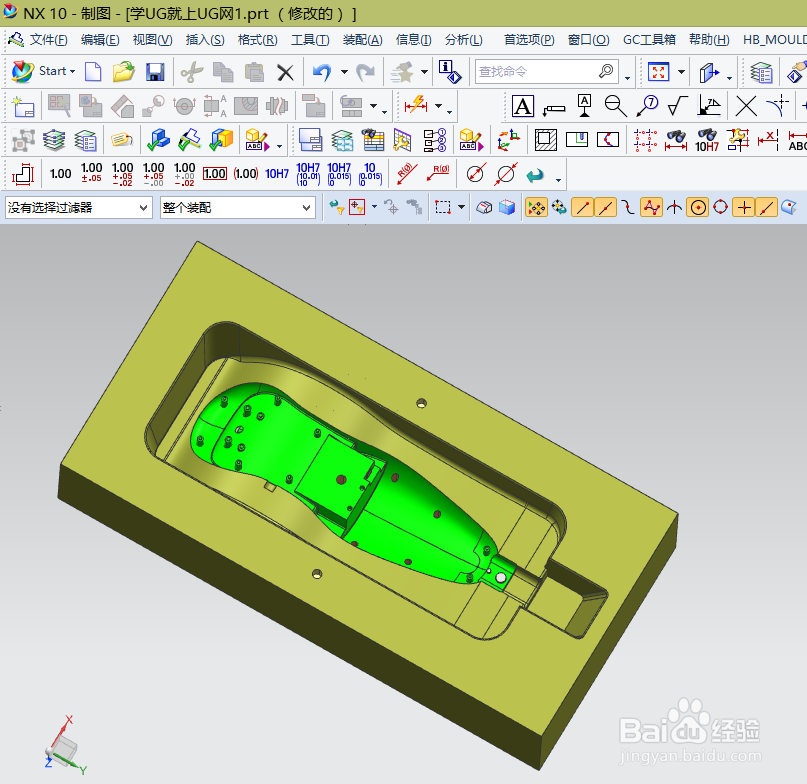This screenshot has width=807, height=784.
Task: Expand the rapid dimension dropdown arrow
Action: pos(438,106)
